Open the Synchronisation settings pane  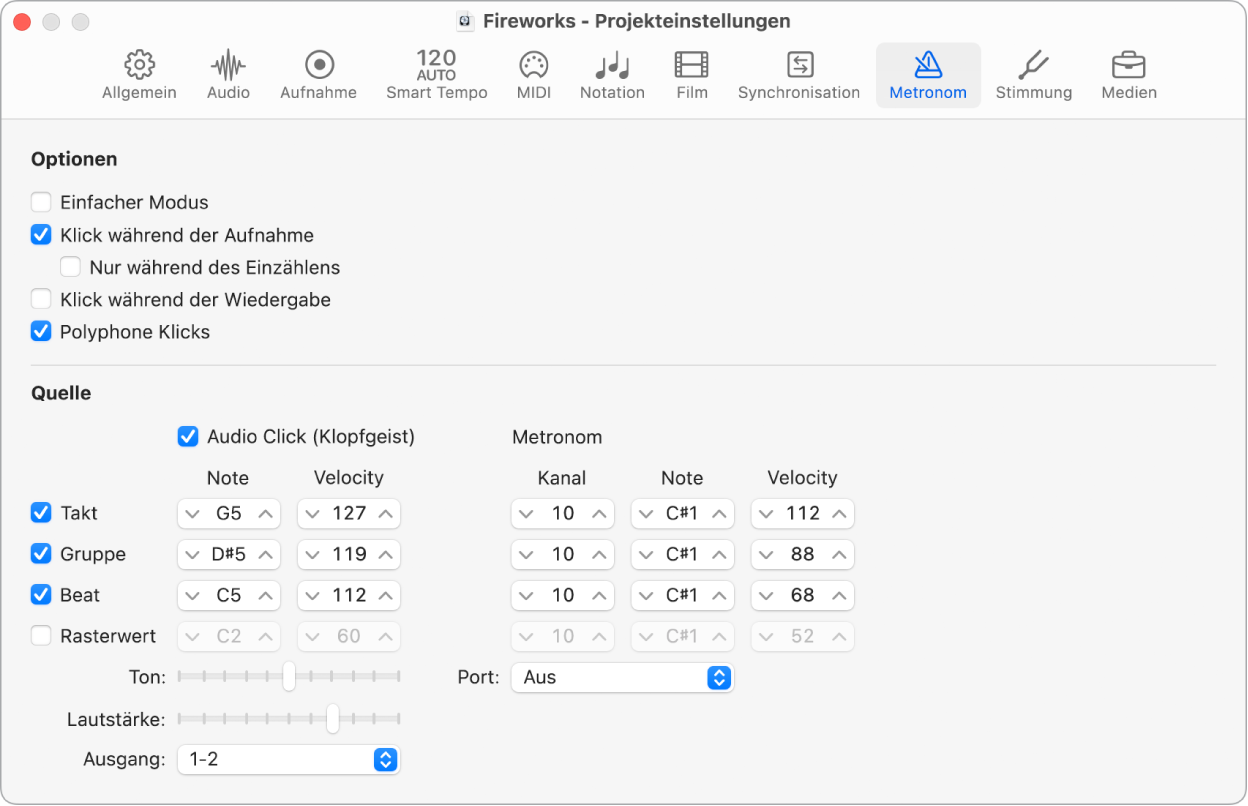pyautogui.click(x=799, y=75)
